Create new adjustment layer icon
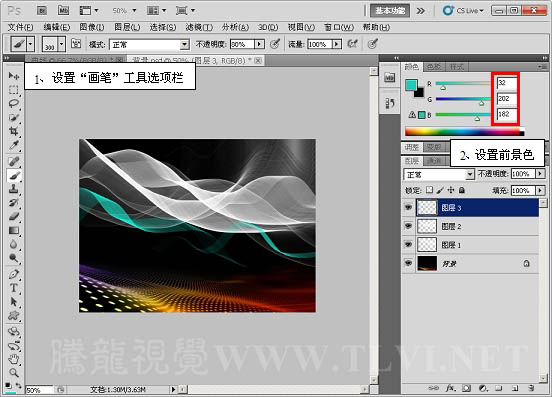 coord(483,388)
